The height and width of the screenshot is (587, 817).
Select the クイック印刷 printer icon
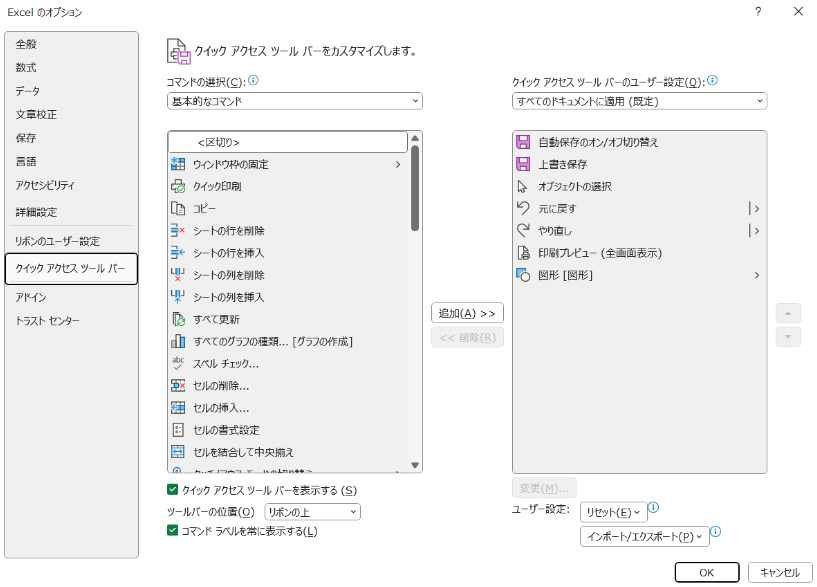[x=178, y=186]
